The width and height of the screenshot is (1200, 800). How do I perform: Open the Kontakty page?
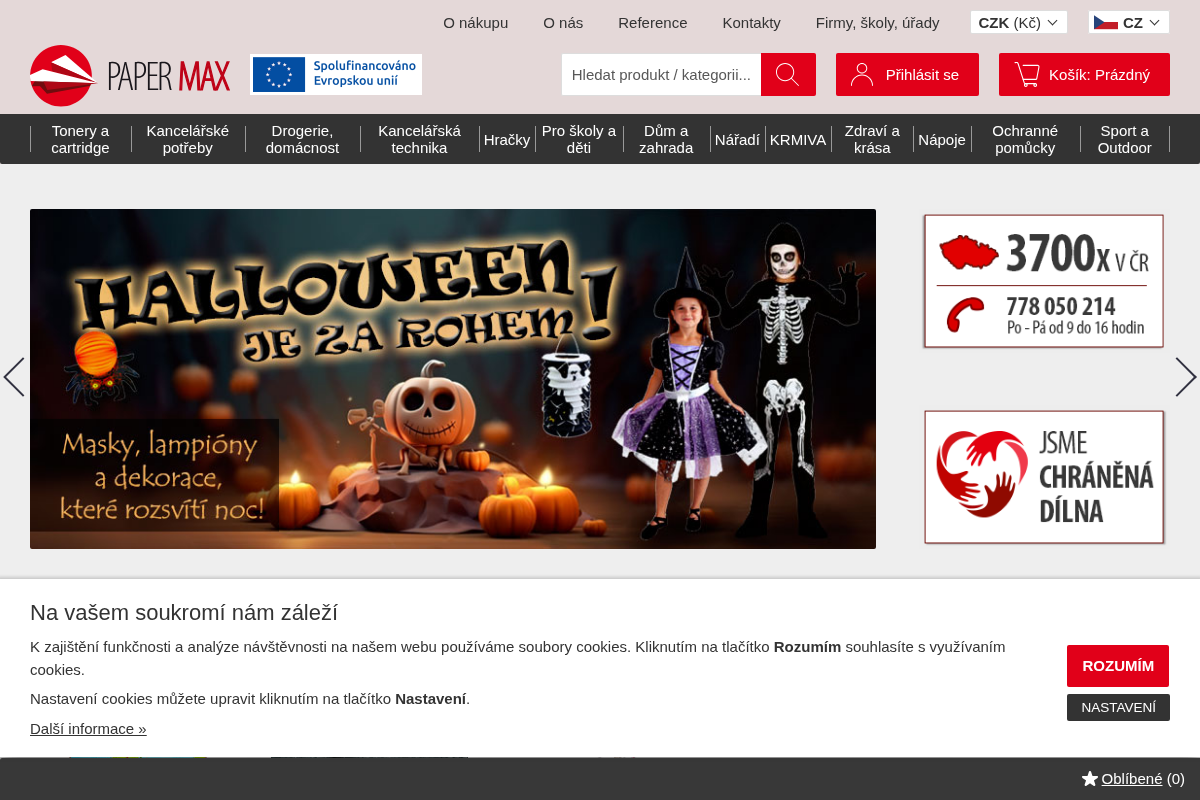[x=752, y=22]
